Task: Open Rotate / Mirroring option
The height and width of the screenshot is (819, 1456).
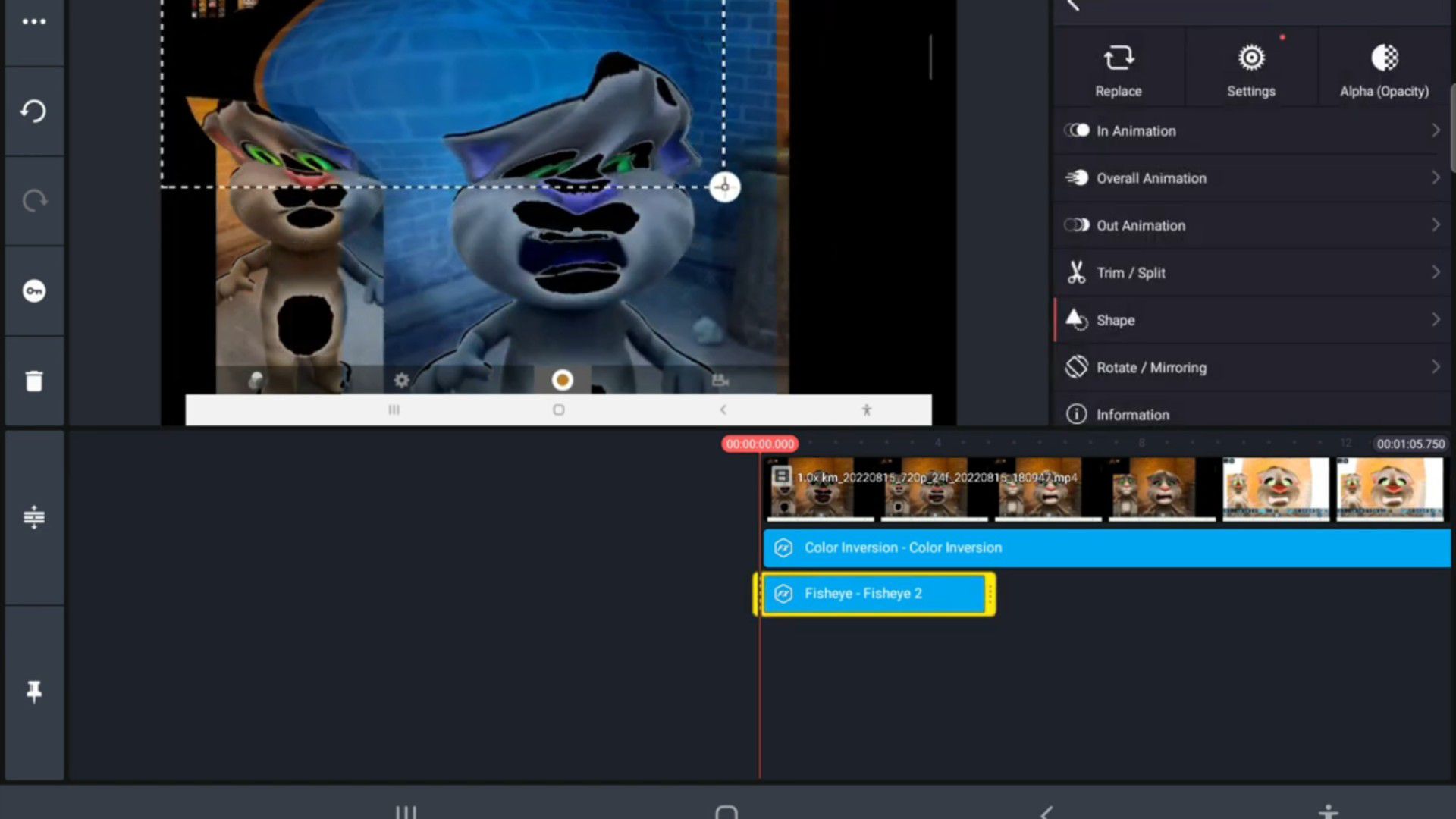Action: [1251, 367]
